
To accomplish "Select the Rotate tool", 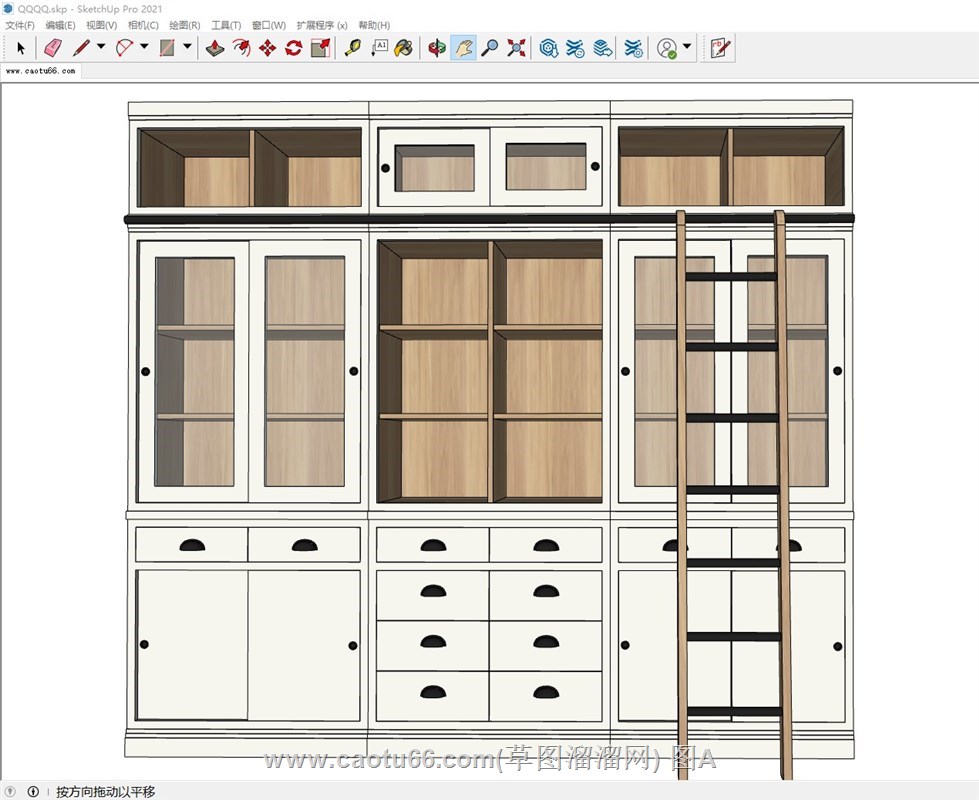I will click(293, 47).
